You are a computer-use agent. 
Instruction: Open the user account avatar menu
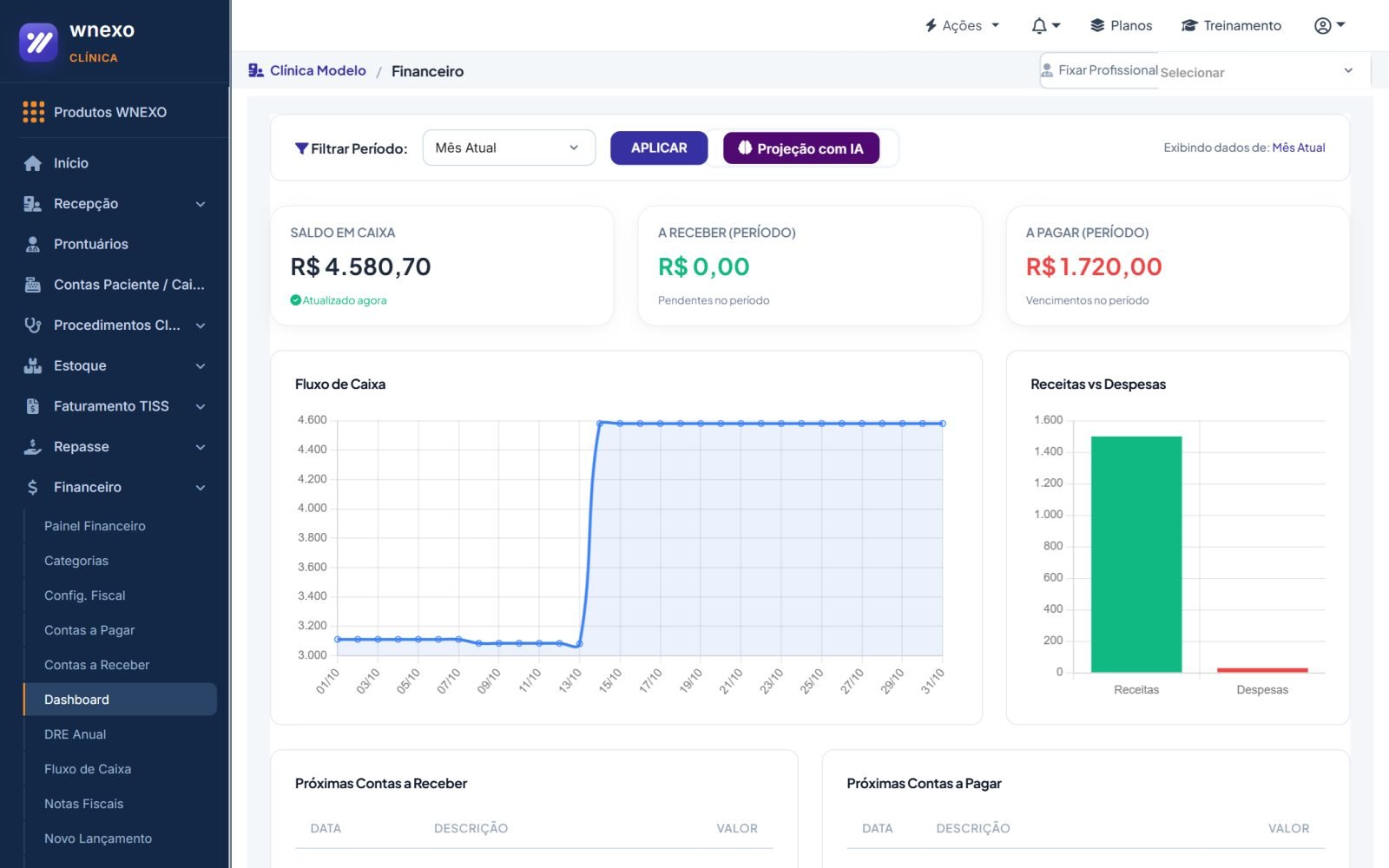click(x=1329, y=26)
